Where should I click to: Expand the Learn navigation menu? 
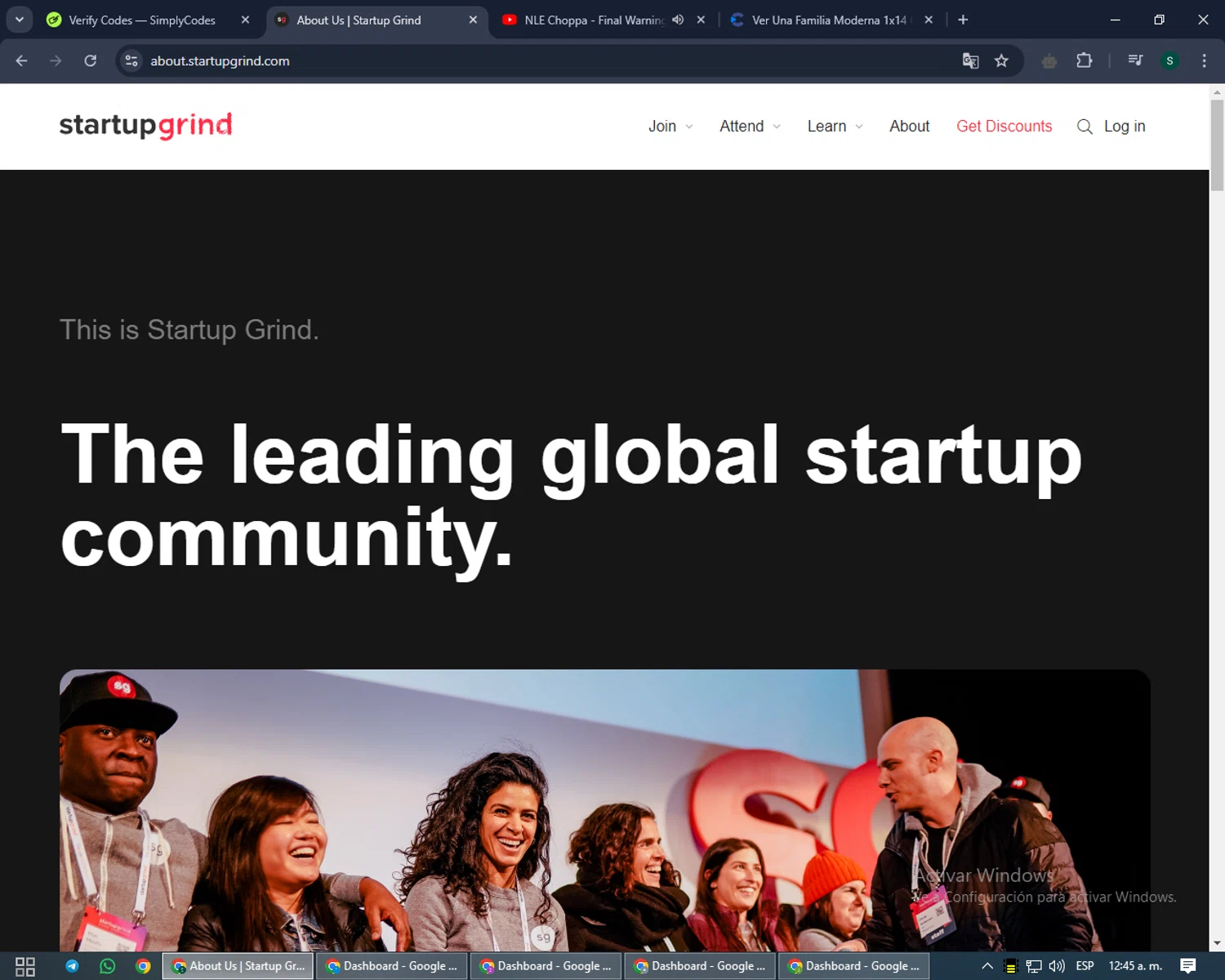(835, 127)
